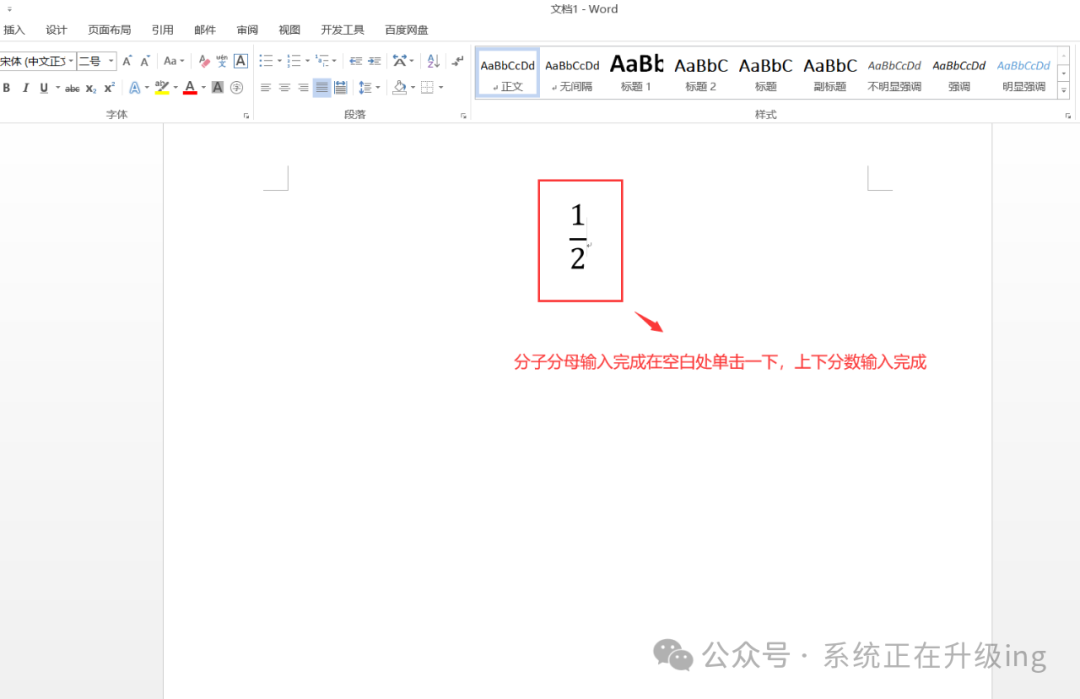Center align text
1080x699 pixels.
284,87
